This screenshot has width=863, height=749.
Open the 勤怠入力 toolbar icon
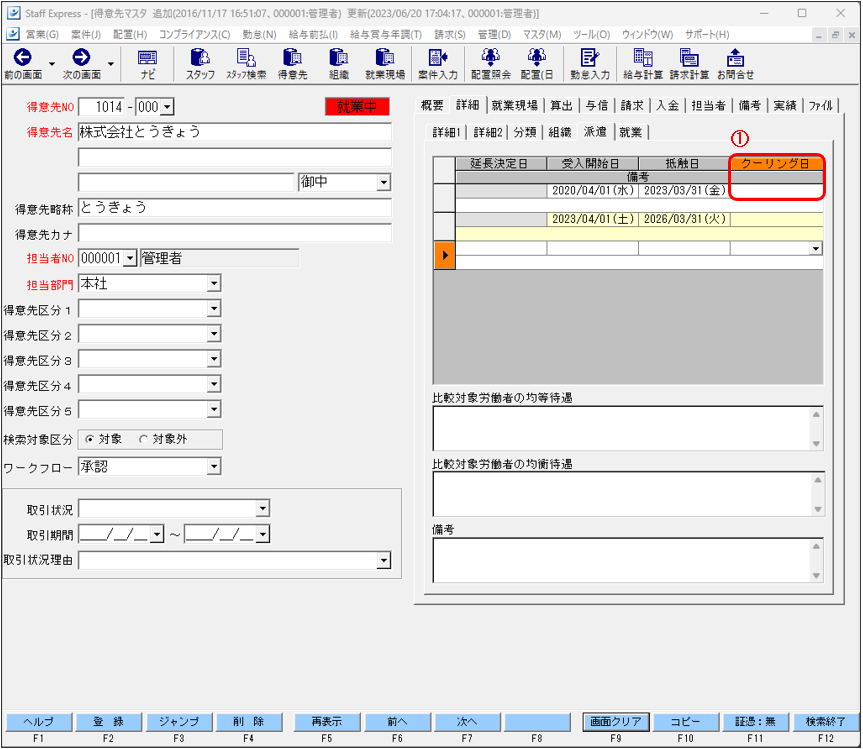point(589,57)
